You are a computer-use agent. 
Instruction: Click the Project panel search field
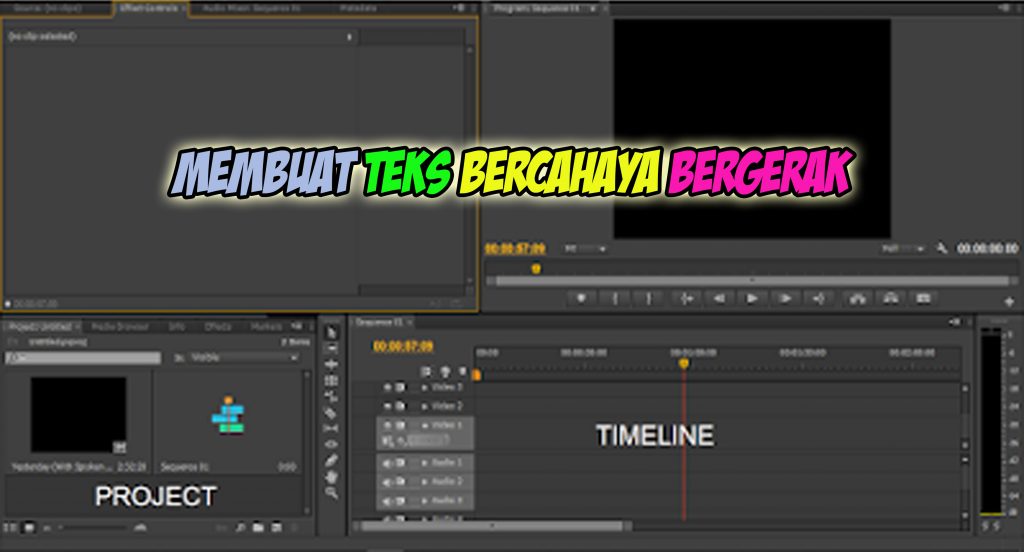tap(83, 357)
